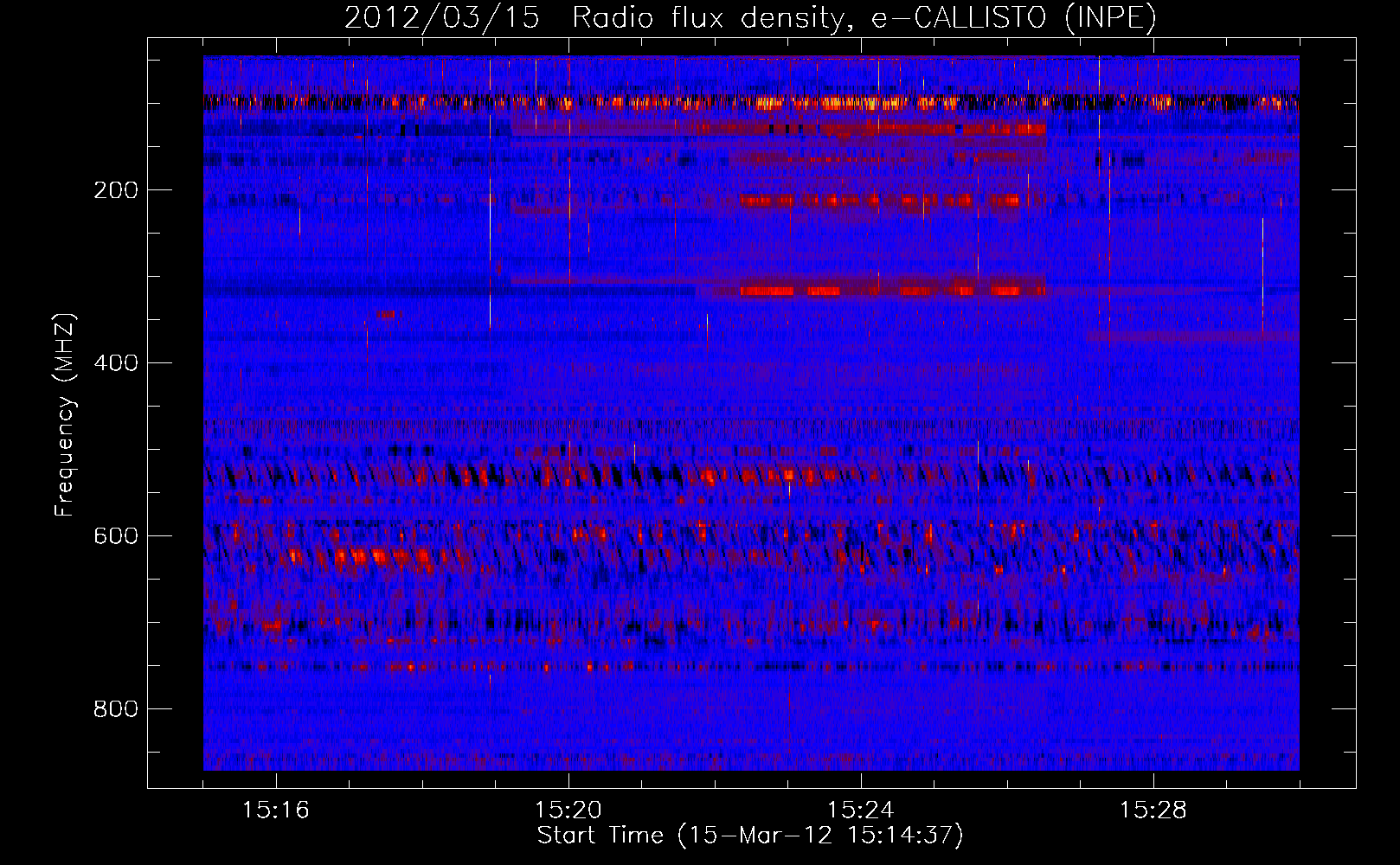Image resolution: width=1400 pixels, height=865 pixels.
Task: Select the 600 frequency tick label
Action: click(116, 536)
